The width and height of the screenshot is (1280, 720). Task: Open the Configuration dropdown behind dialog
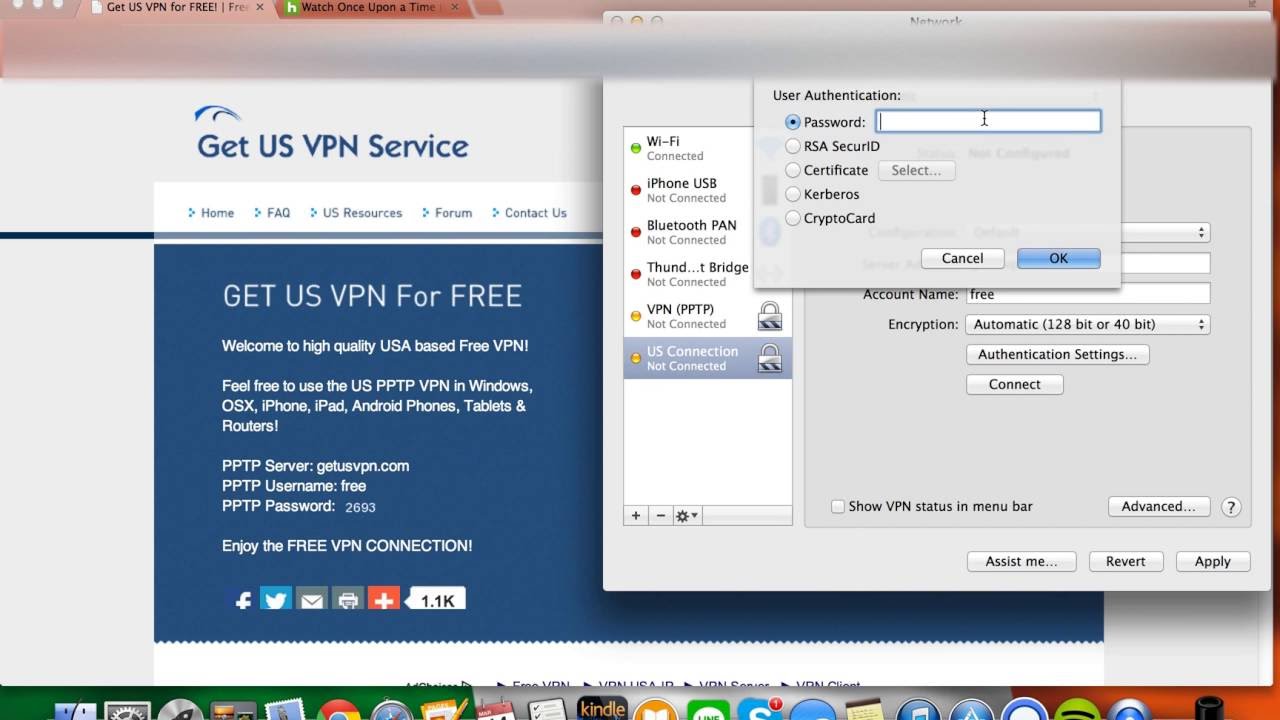coord(1165,232)
